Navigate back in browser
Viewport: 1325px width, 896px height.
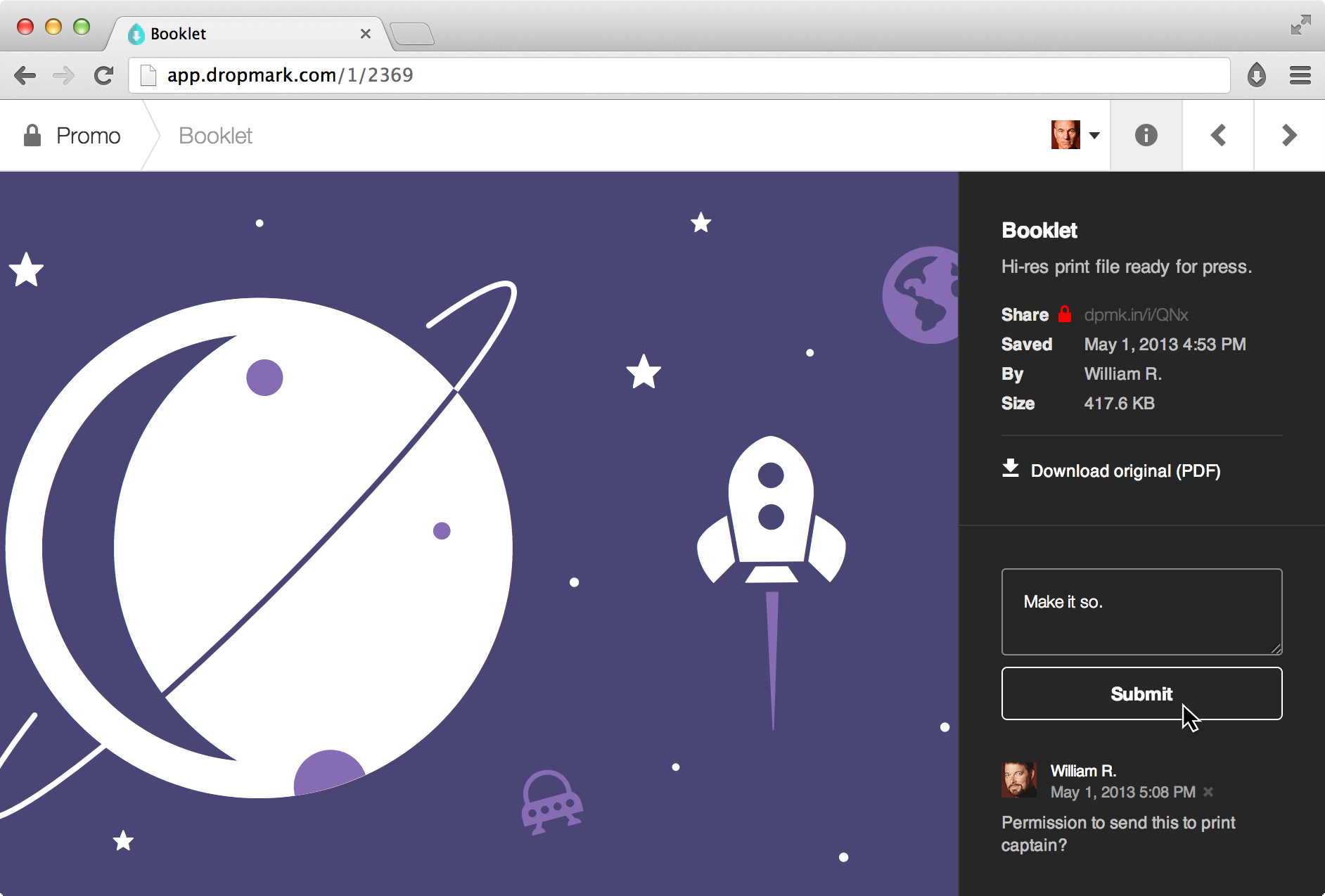pos(25,75)
